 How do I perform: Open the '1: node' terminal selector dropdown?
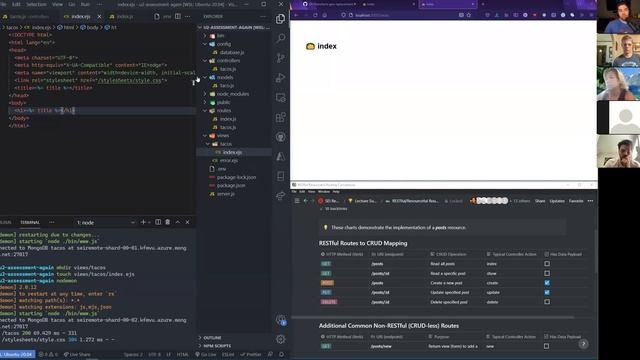pyautogui.click(x=105, y=222)
